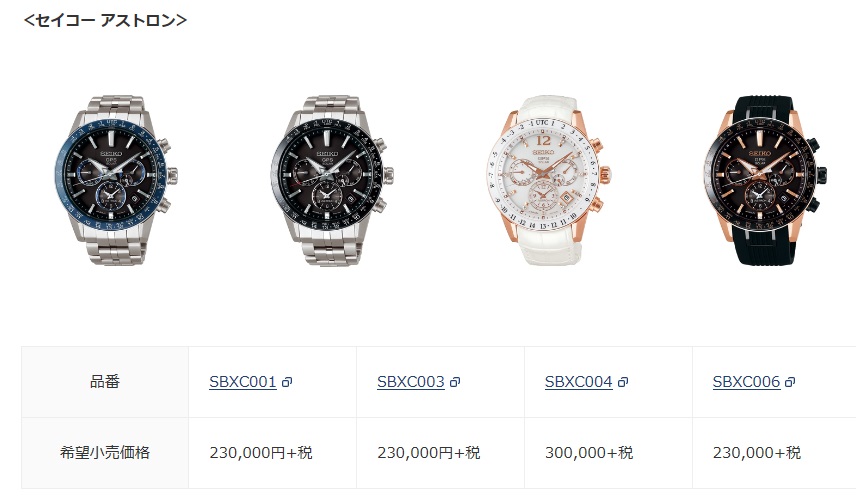Open the SBXC003 product link
The image size is (856, 502).
tap(411, 382)
